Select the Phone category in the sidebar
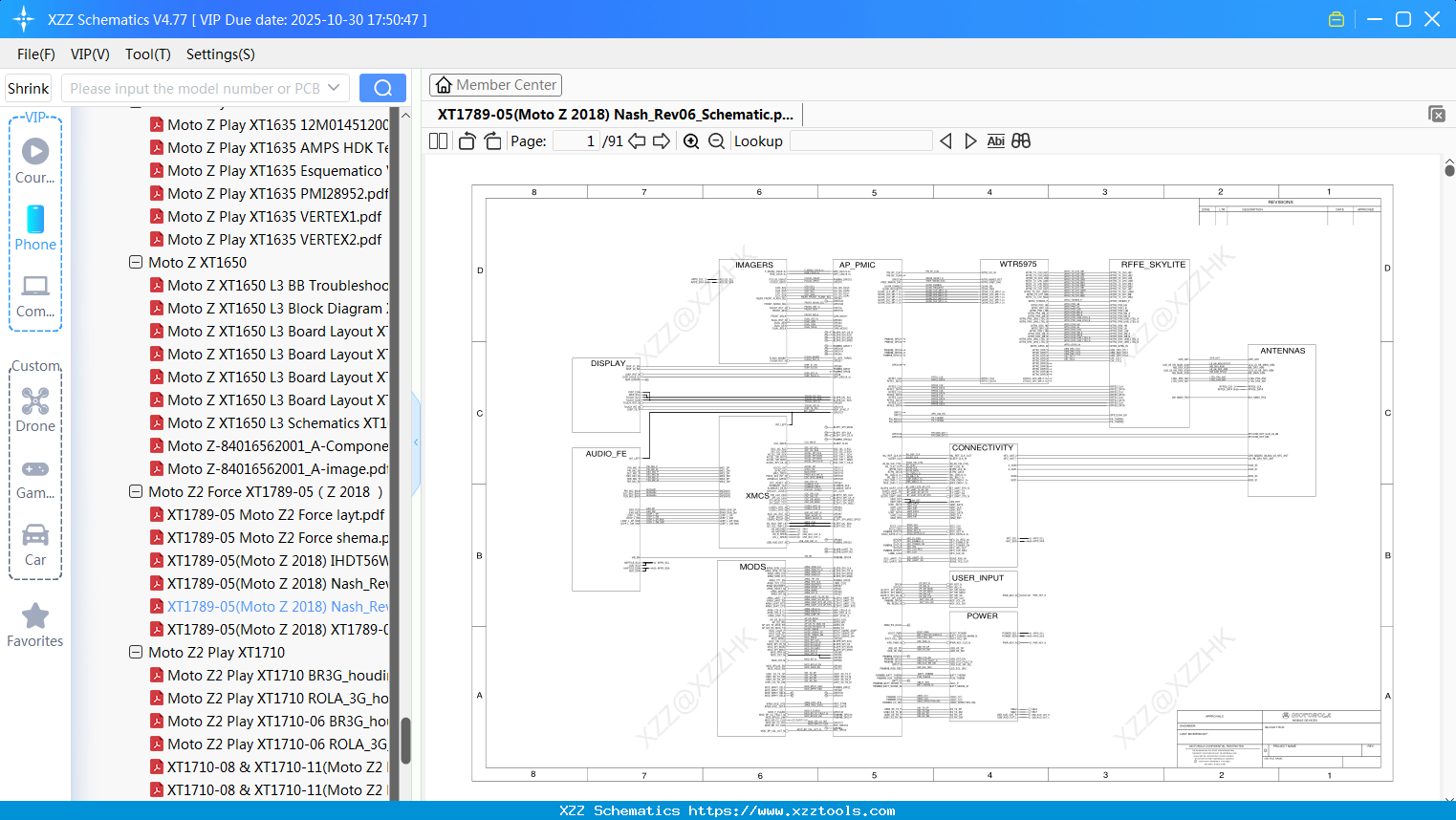1456x820 pixels. pyautogui.click(x=35, y=227)
